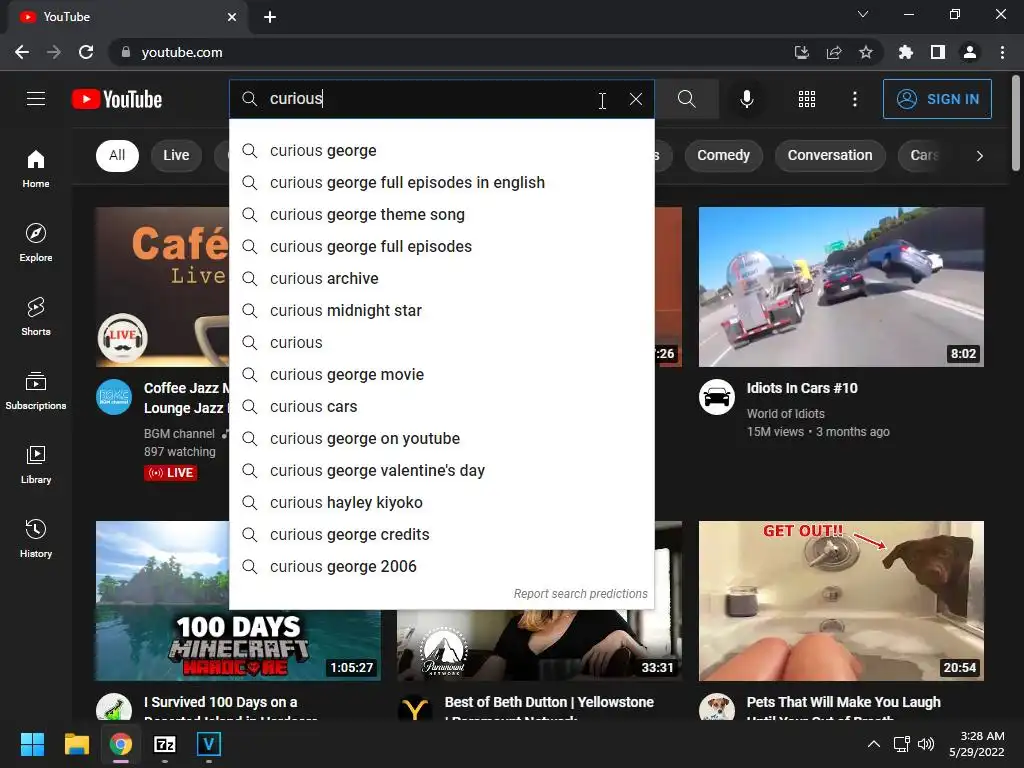Share this page via the share icon
Image resolution: width=1024 pixels, height=768 pixels.
(834, 52)
